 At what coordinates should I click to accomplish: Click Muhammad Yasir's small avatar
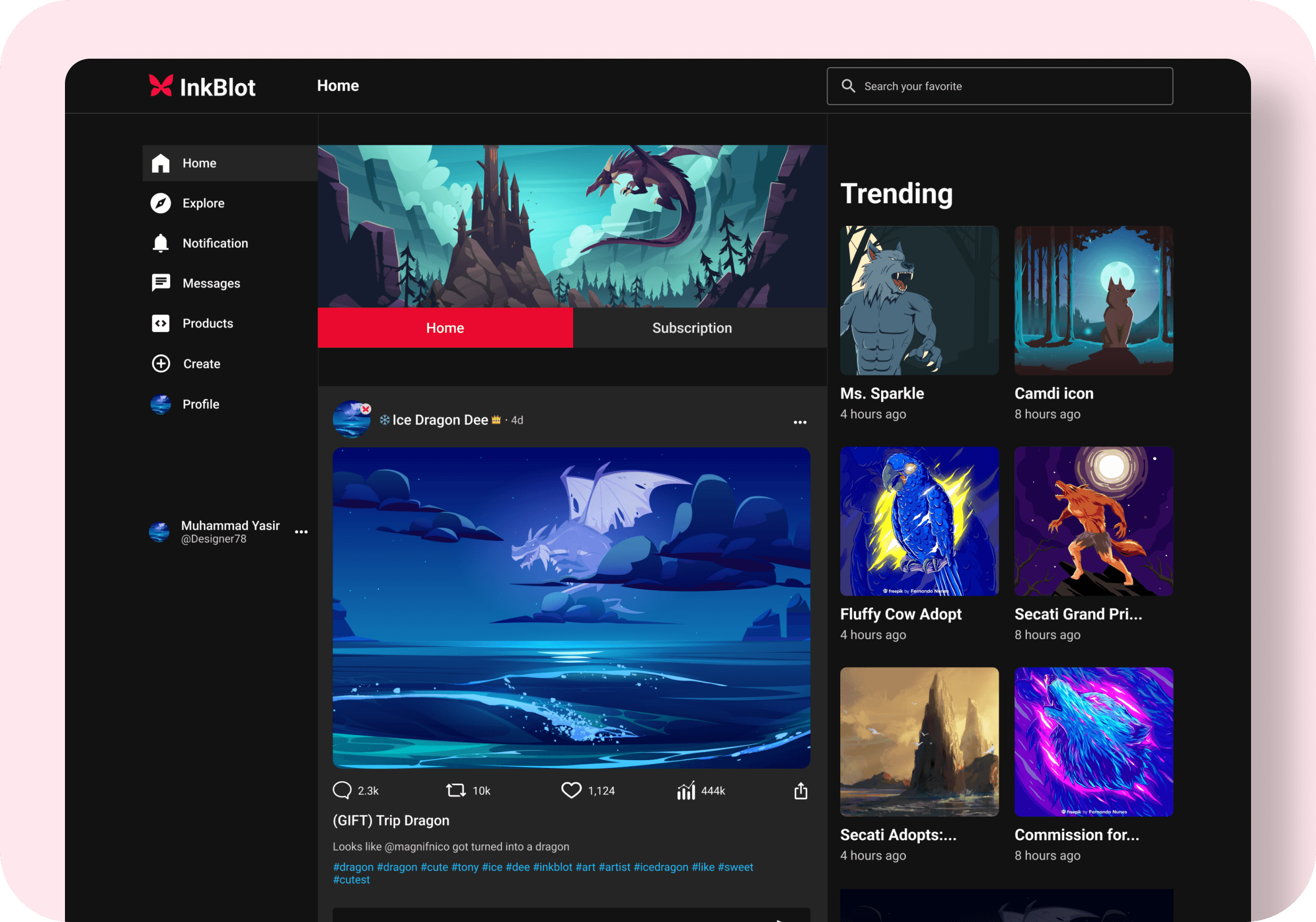pyautogui.click(x=159, y=532)
